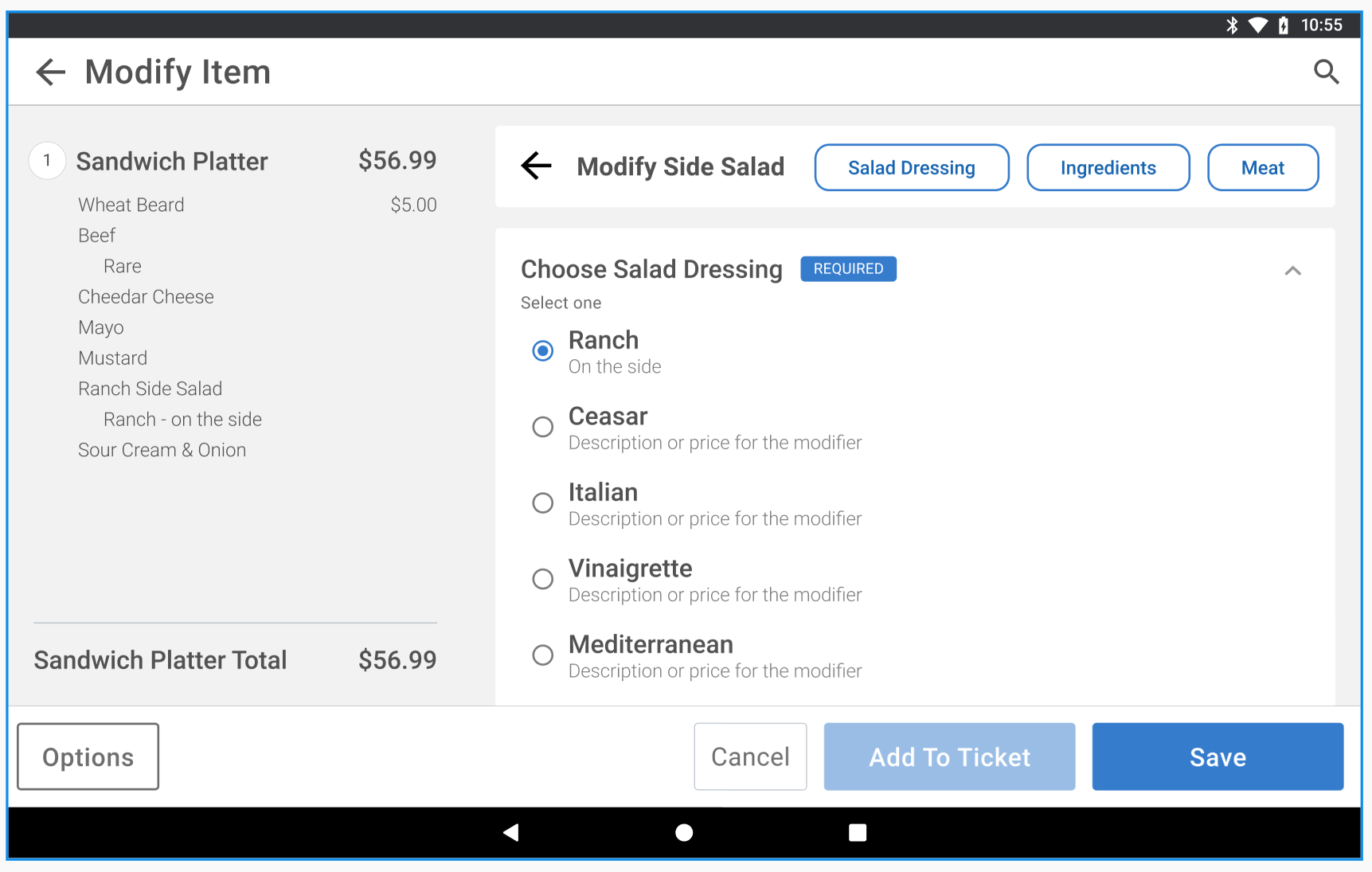Tap Android recent apps square
This screenshot has width=1372, height=872.
coord(857,832)
